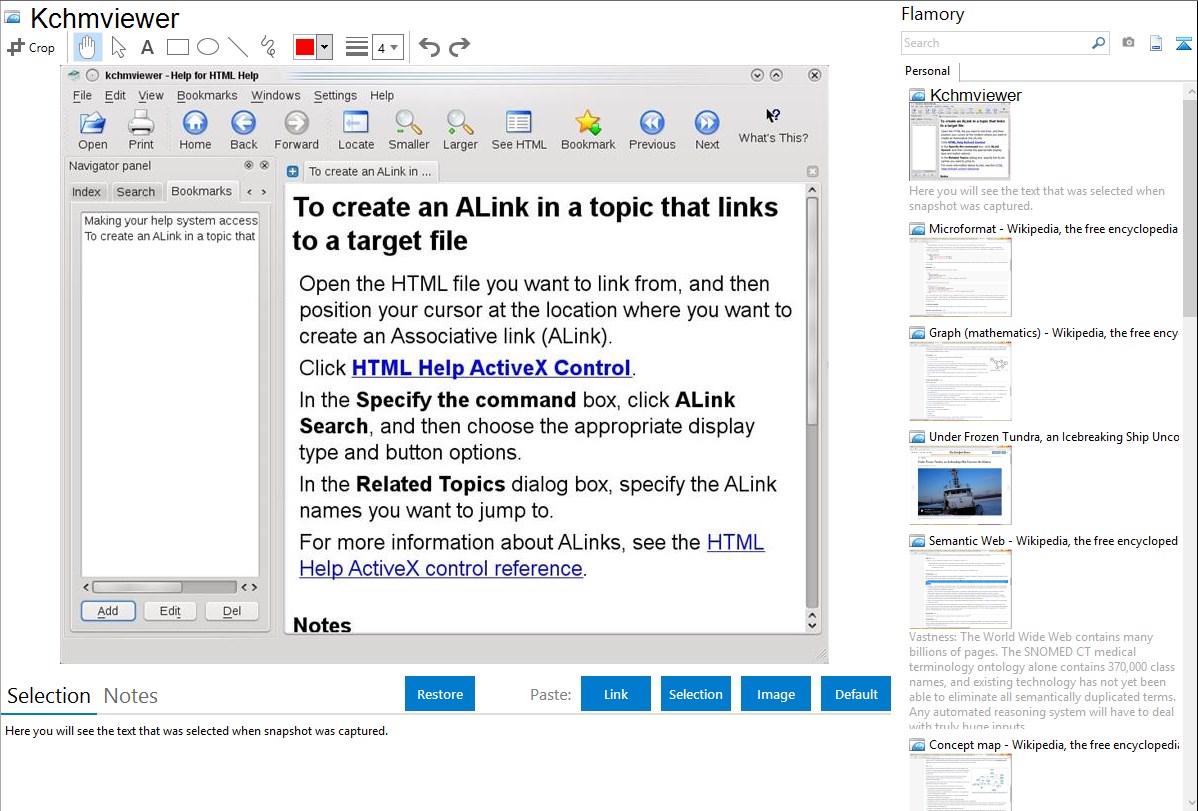1198x811 pixels.
Task: Open the Microformat Wikipedia snapshot thumbnail
Action: [x=960, y=277]
